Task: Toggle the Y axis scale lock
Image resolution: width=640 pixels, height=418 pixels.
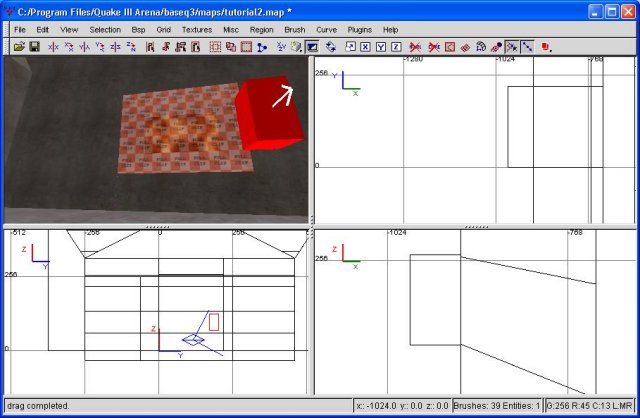Action: tap(381, 47)
